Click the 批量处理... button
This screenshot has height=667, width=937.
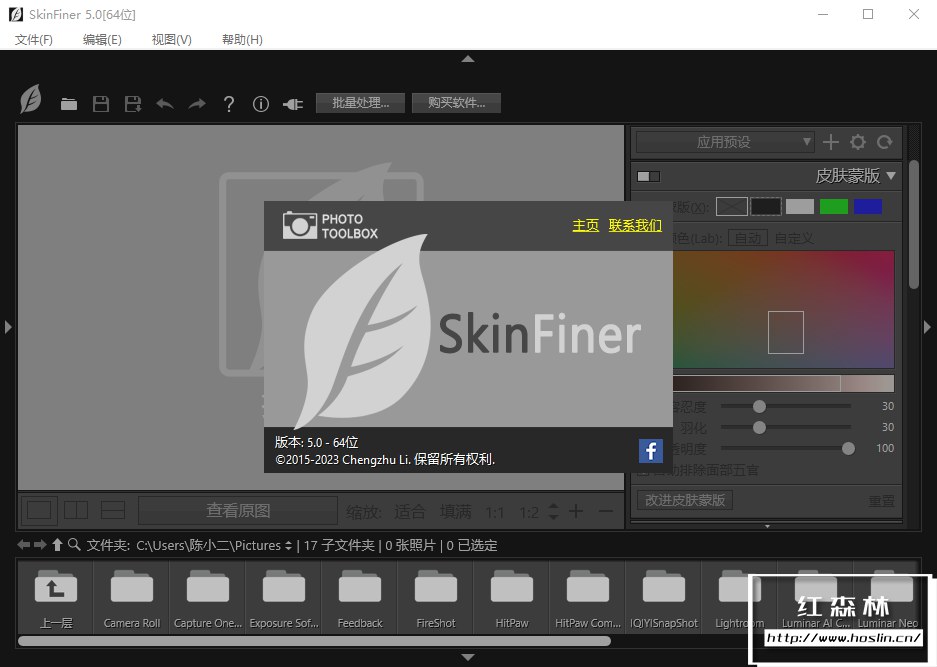360,103
